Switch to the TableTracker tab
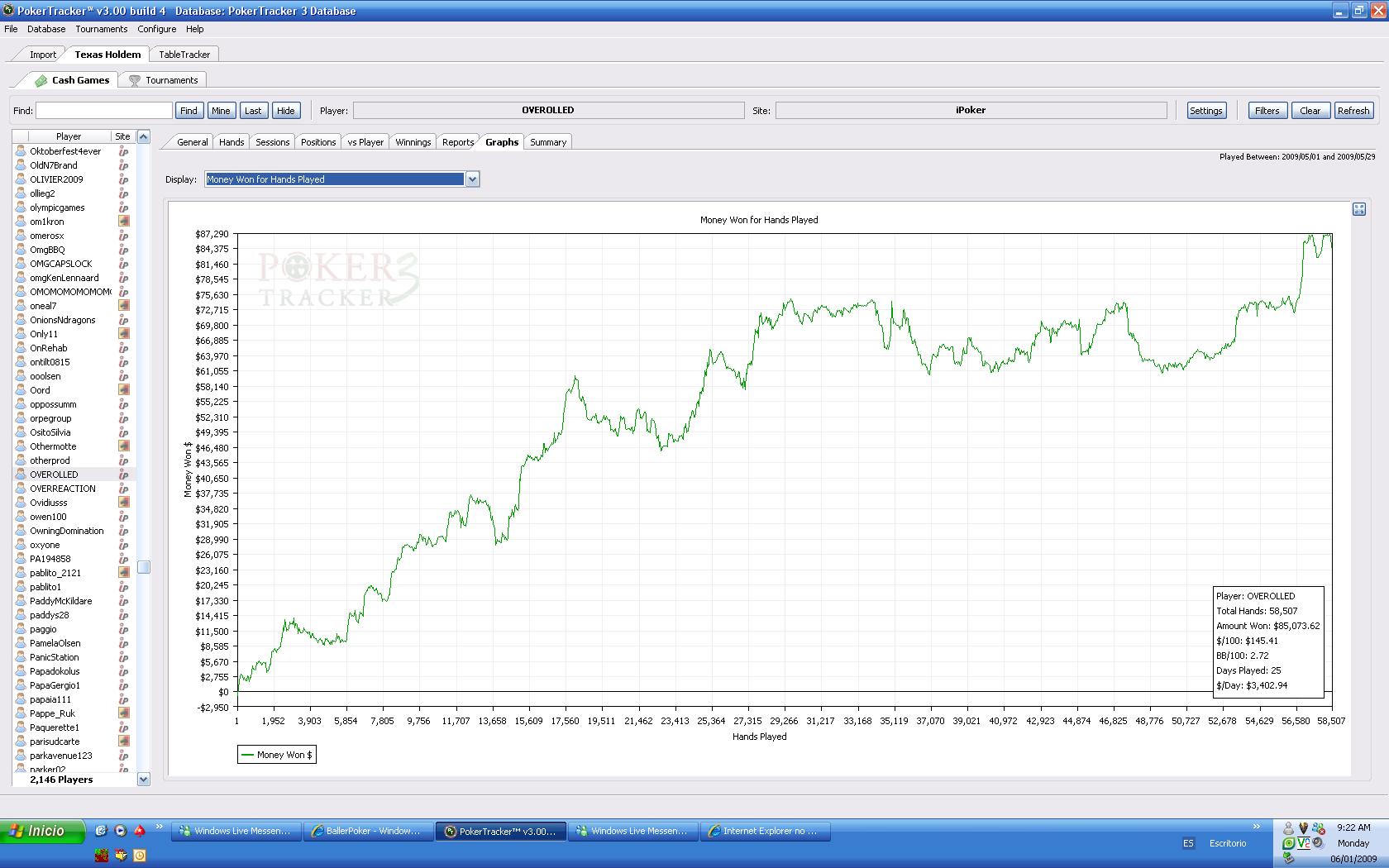The image size is (1389, 868). pyautogui.click(x=184, y=55)
